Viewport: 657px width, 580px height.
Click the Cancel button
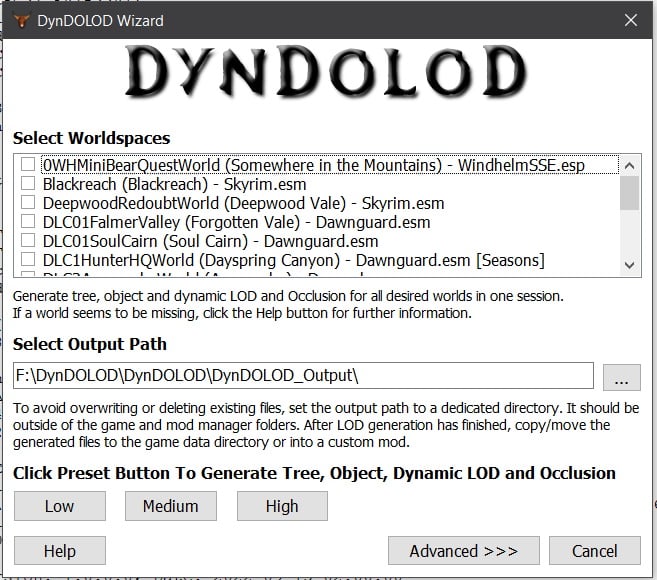(595, 551)
